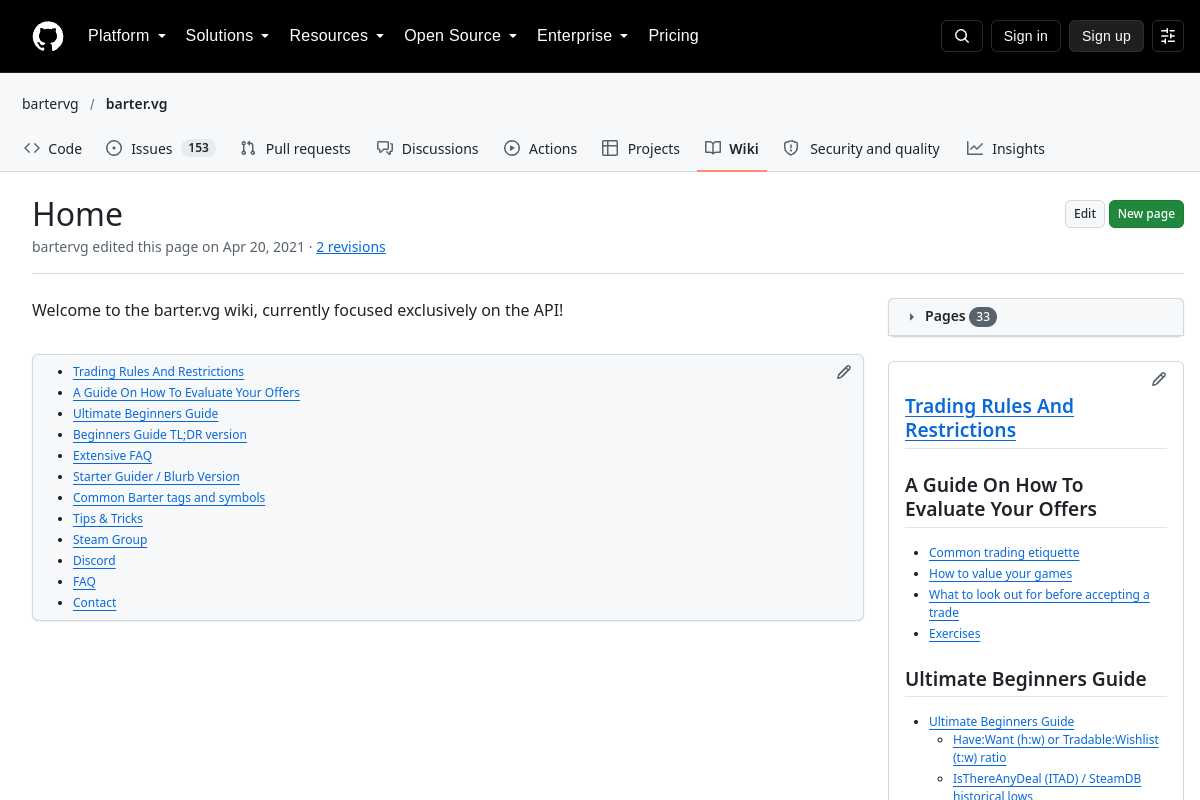Screen dimensions: 1200x800
Task: Click the New page button
Action: [1146, 214]
